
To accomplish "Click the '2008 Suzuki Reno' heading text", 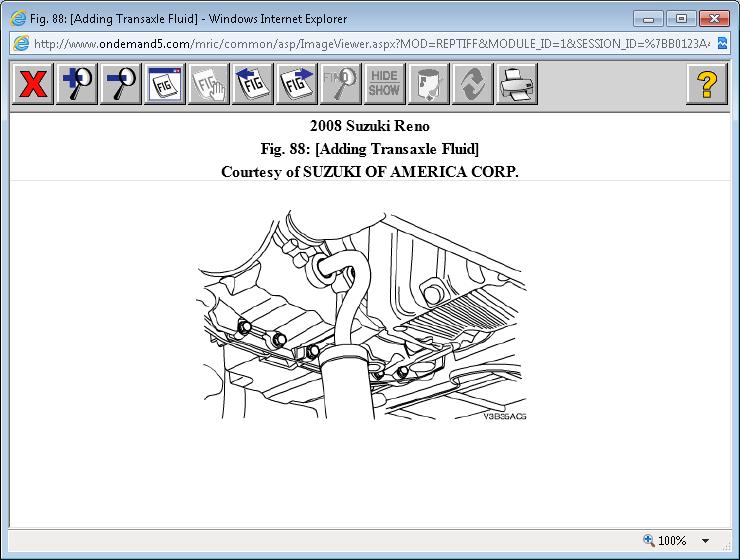I will pos(370,126).
